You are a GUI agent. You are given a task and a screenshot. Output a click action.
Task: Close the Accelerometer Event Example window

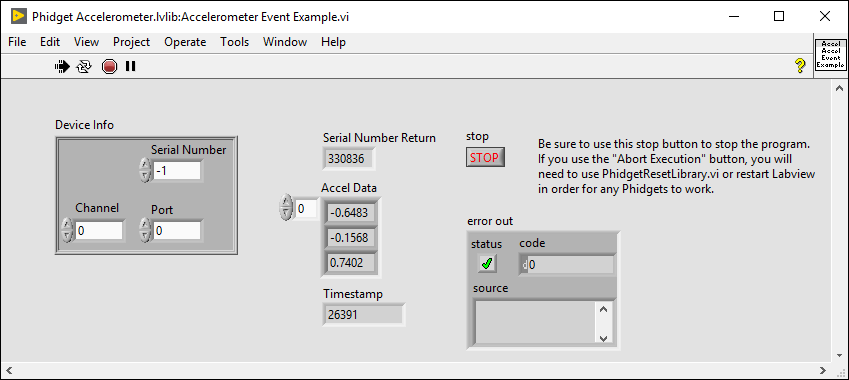pos(825,16)
